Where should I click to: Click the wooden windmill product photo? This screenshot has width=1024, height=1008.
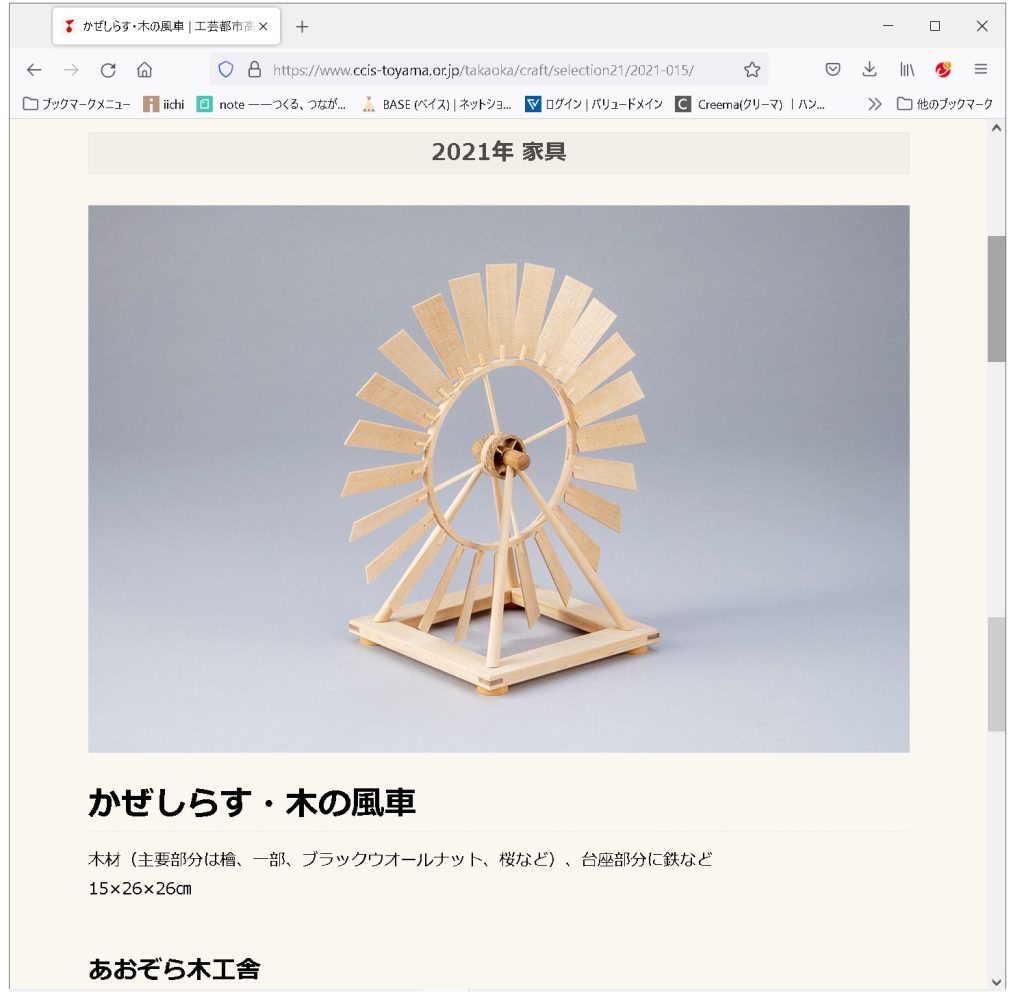click(498, 479)
